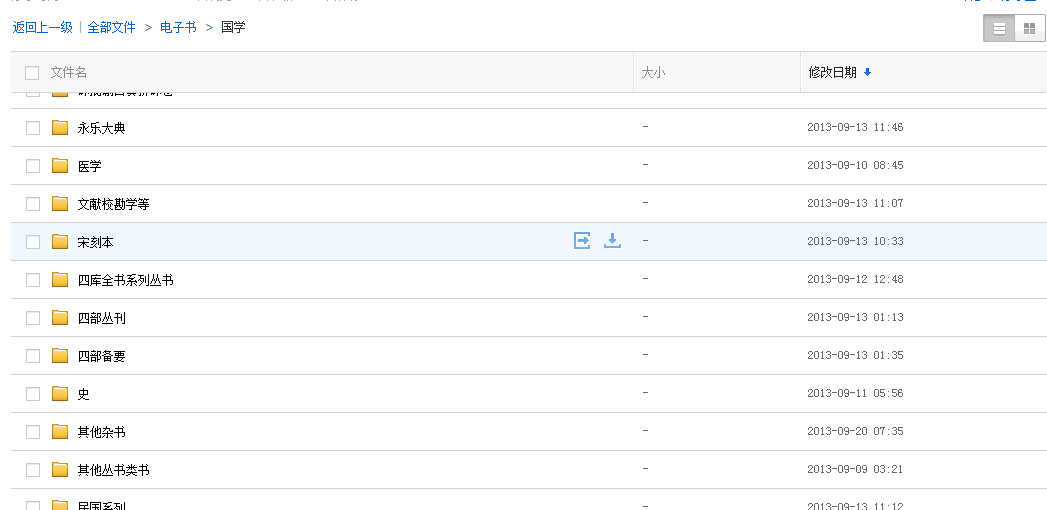Download the 宋刻本 folder
The height and width of the screenshot is (510, 1047).
(613, 240)
